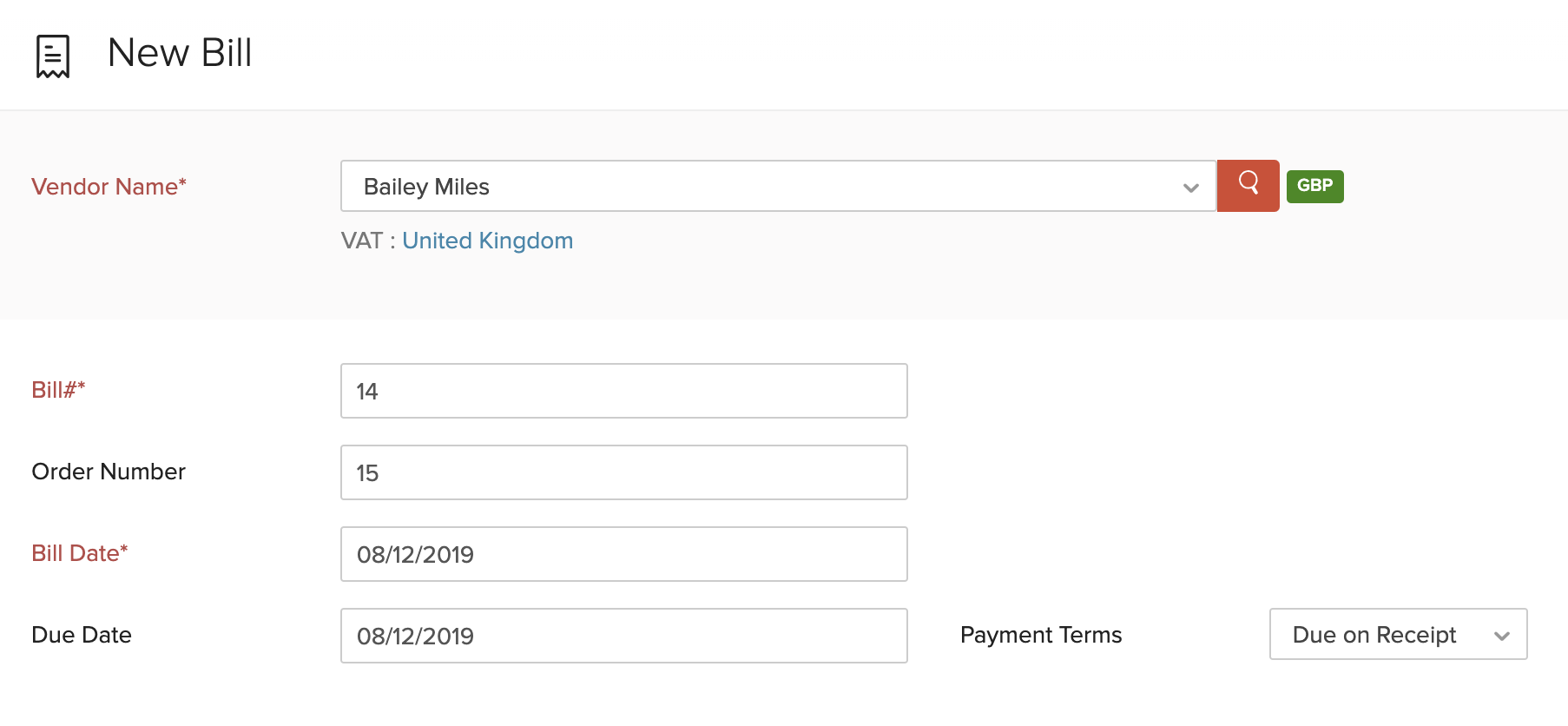This screenshot has width=1568, height=726.
Task: Select the Due Date input field
Action: point(623,636)
